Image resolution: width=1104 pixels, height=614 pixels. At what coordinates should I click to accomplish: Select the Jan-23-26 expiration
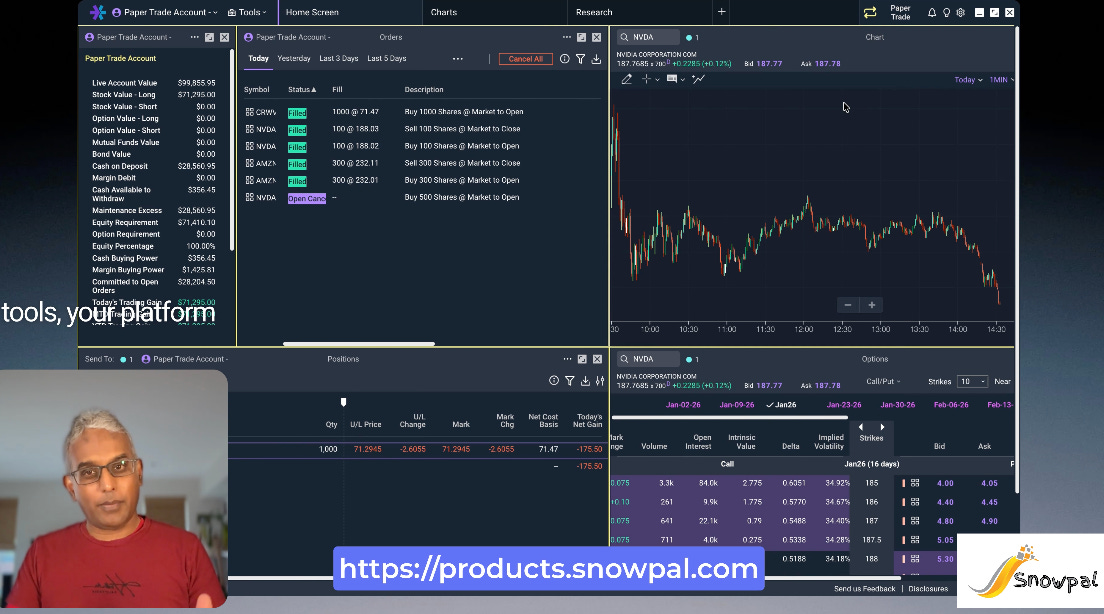pyautogui.click(x=843, y=405)
